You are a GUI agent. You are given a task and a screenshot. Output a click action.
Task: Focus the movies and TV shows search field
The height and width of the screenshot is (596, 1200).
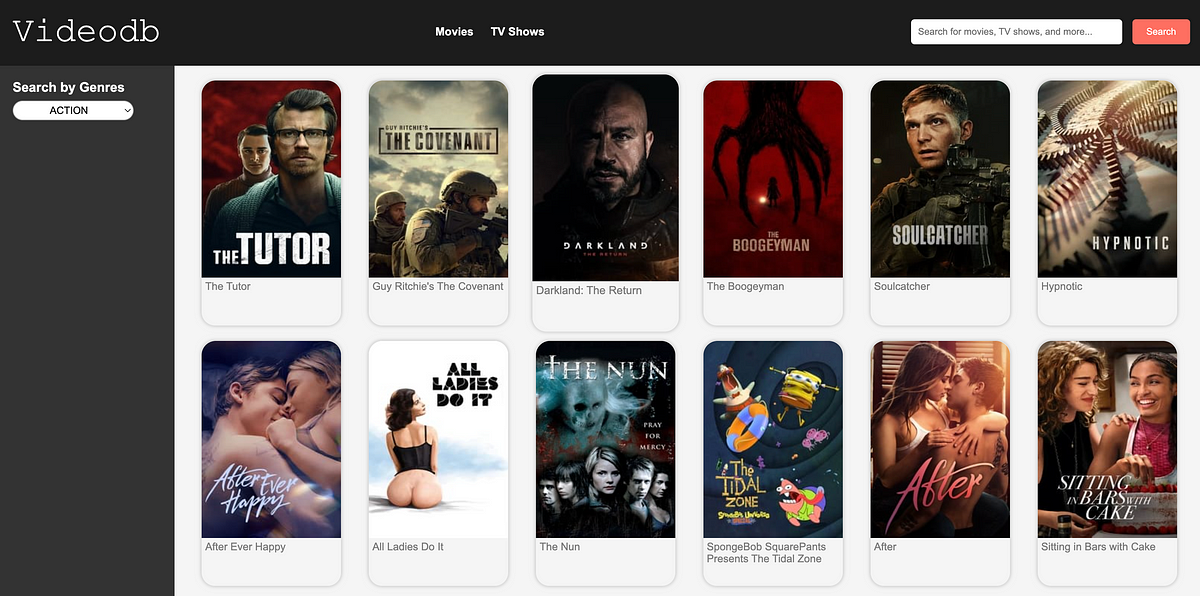(1016, 32)
